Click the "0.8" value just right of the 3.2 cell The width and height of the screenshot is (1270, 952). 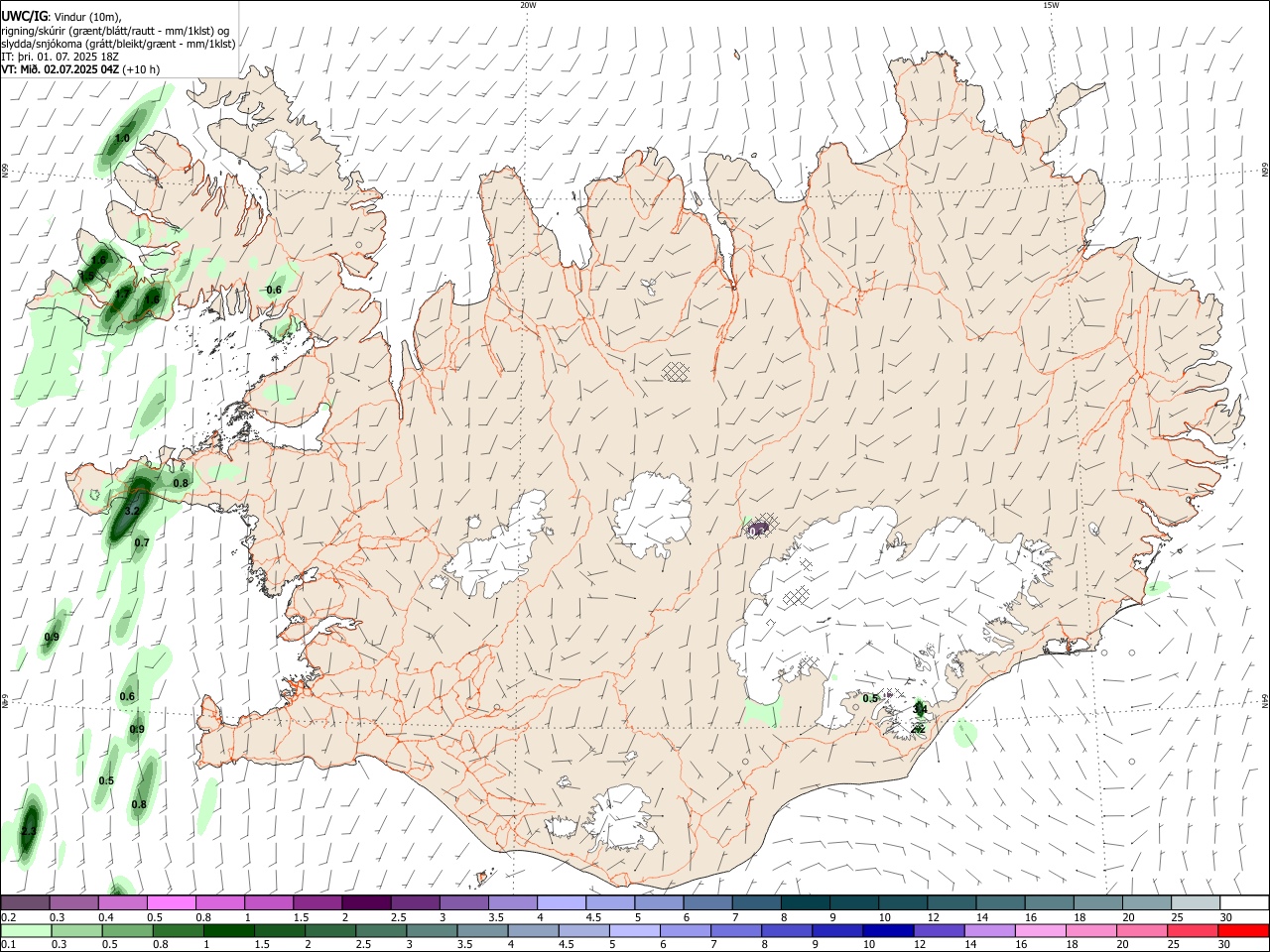tap(181, 483)
